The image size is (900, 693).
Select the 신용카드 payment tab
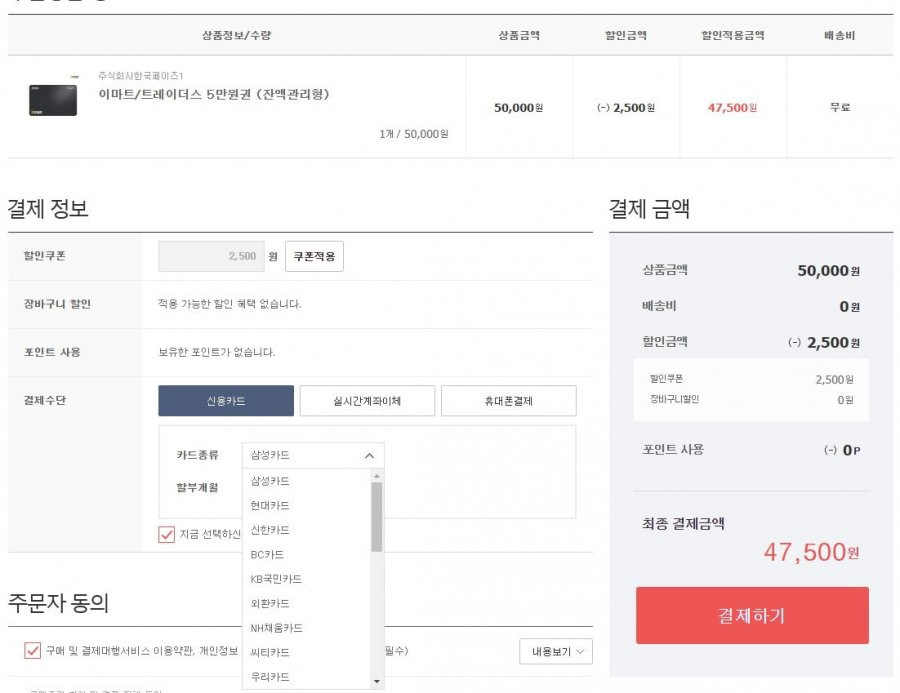coord(226,401)
